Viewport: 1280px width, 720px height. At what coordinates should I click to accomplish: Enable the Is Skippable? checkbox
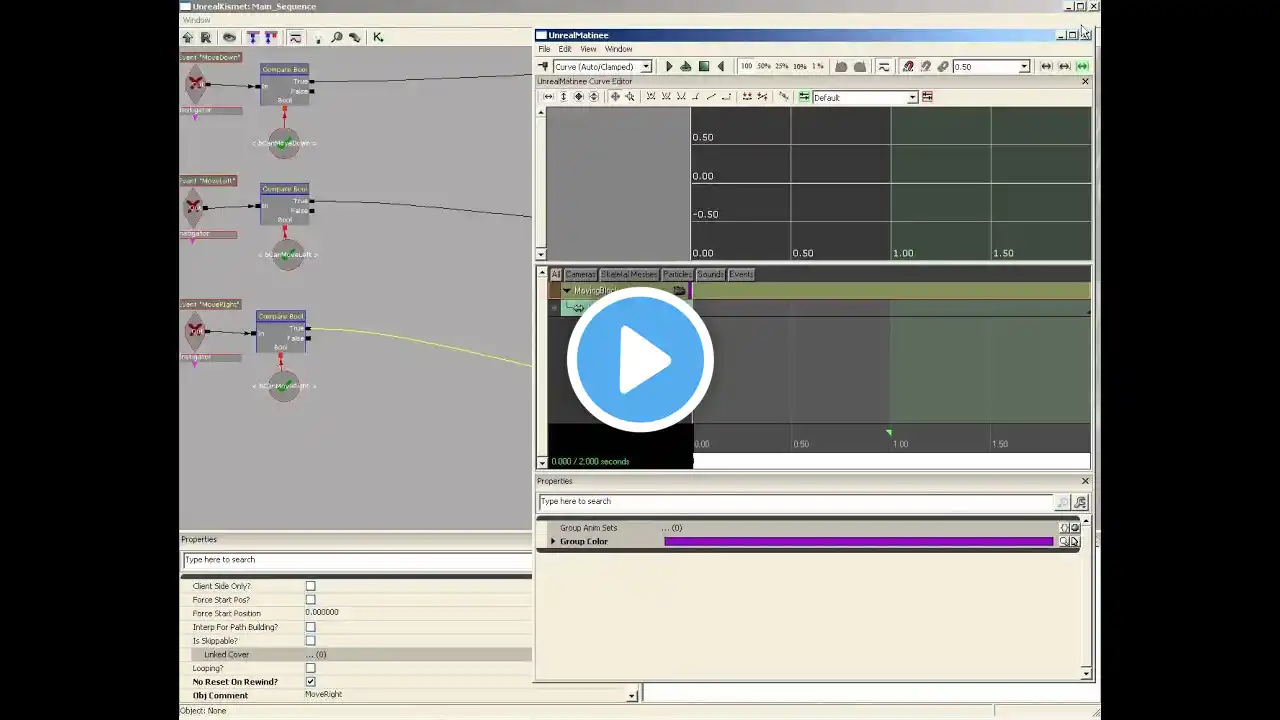310,641
